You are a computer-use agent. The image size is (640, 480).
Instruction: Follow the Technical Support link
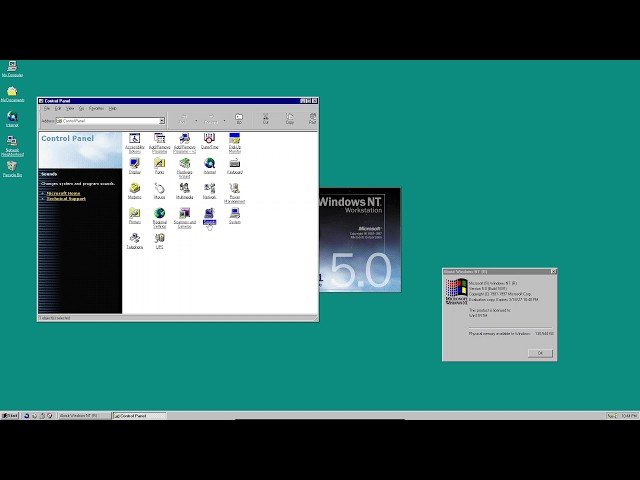click(x=66, y=199)
